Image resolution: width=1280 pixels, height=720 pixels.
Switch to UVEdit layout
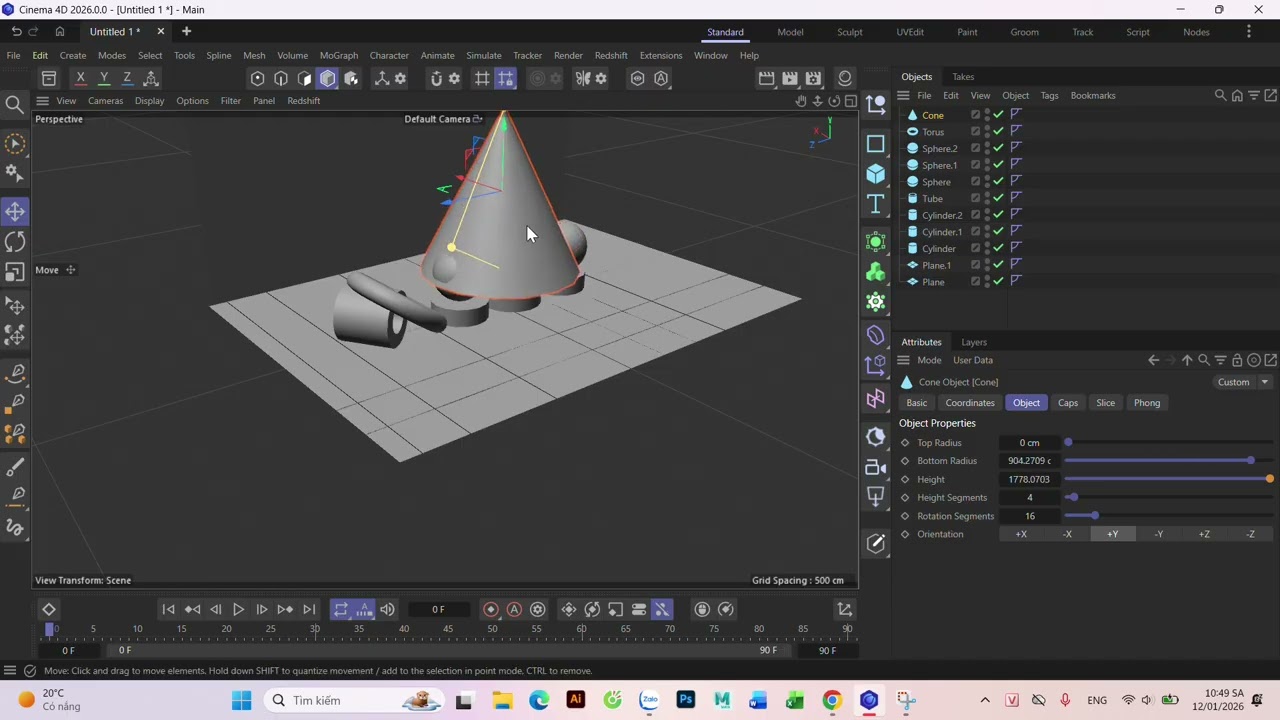pyautogui.click(x=910, y=32)
